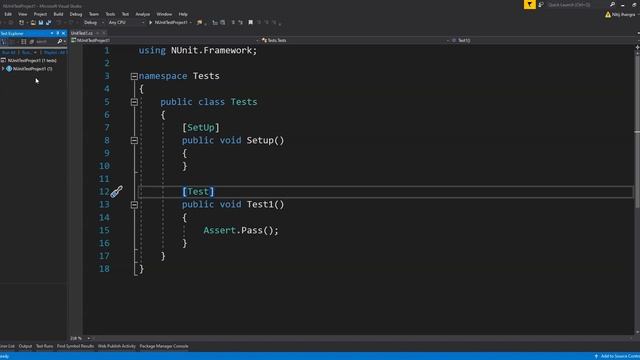Click the account warning triangle icon
This screenshot has width=640, height=360.
(608, 15)
